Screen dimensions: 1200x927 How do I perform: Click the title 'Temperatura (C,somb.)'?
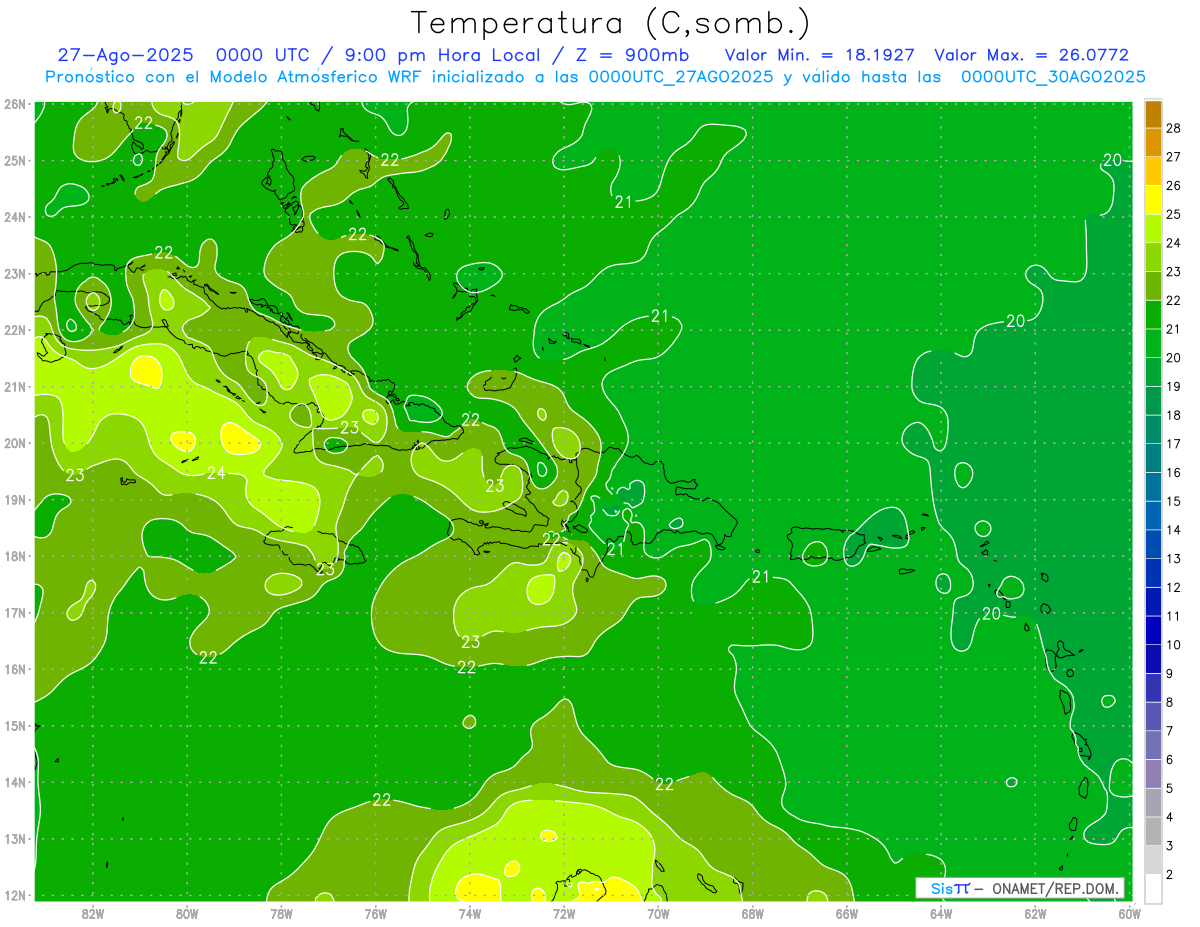tap(611, 23)
